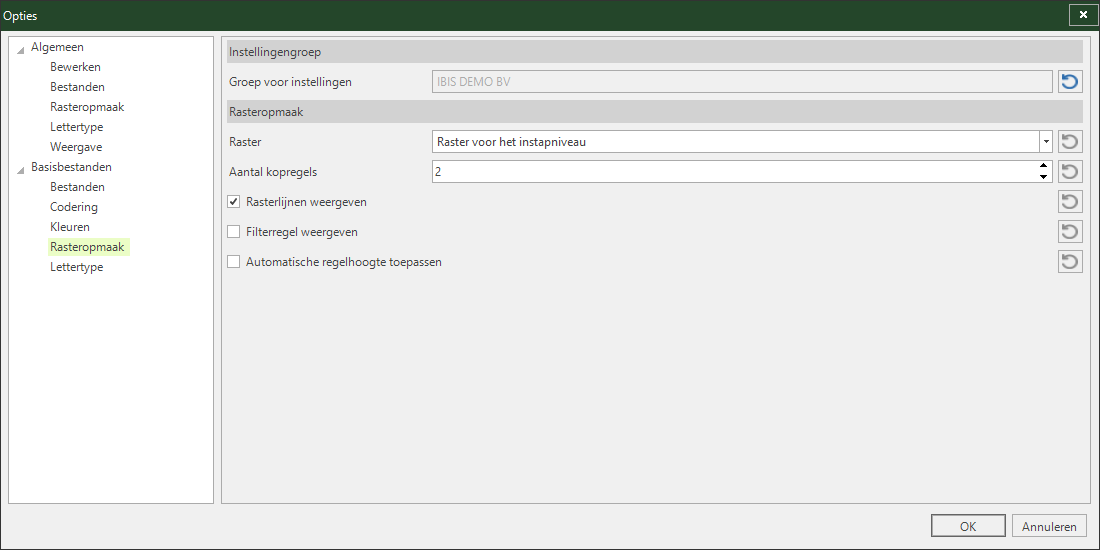This screenshot has width=1100, height=550.
Task: Increase Aantal kopregels with up arrow
Action: [1044, 166]
